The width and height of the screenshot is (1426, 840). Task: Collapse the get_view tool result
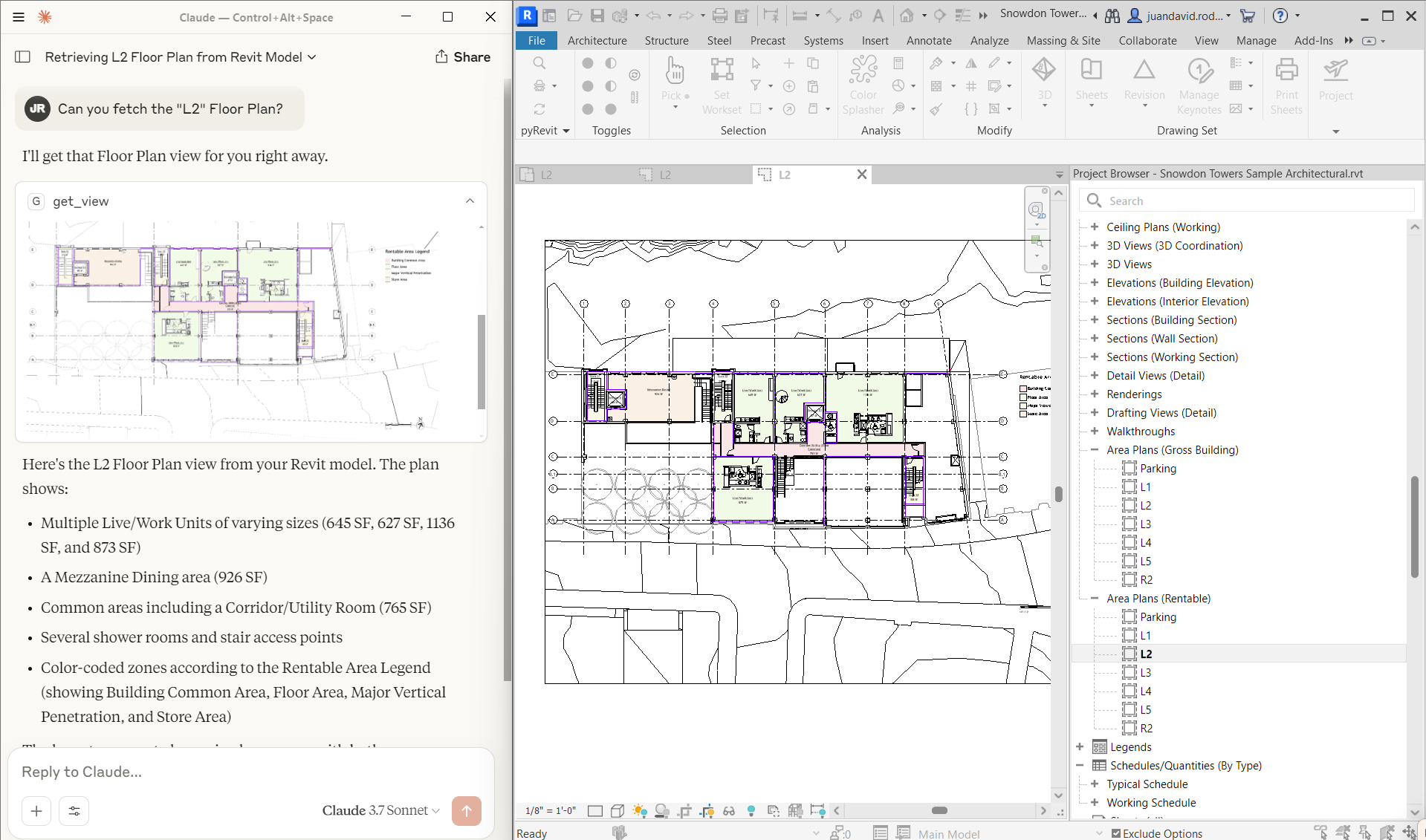click(470, 201)
